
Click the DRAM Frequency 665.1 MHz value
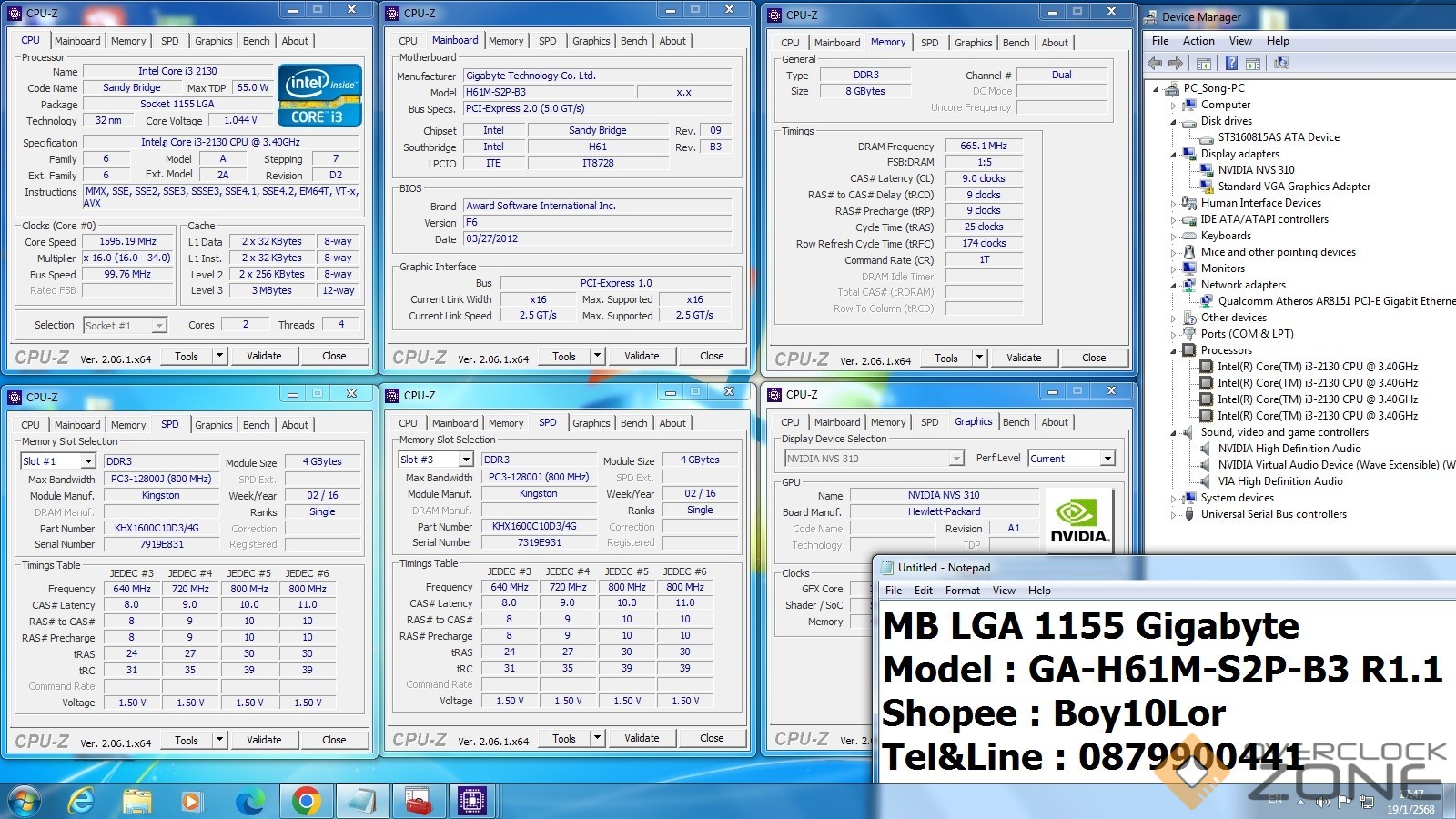click(x=984, y=146)
